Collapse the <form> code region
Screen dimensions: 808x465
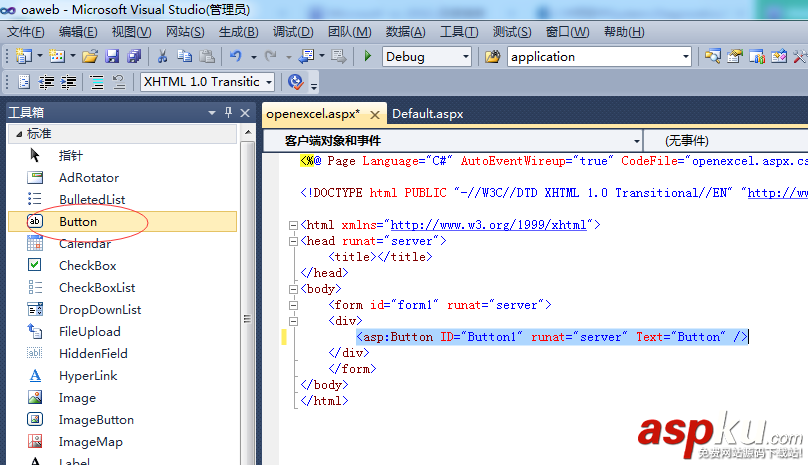[293, 305]
